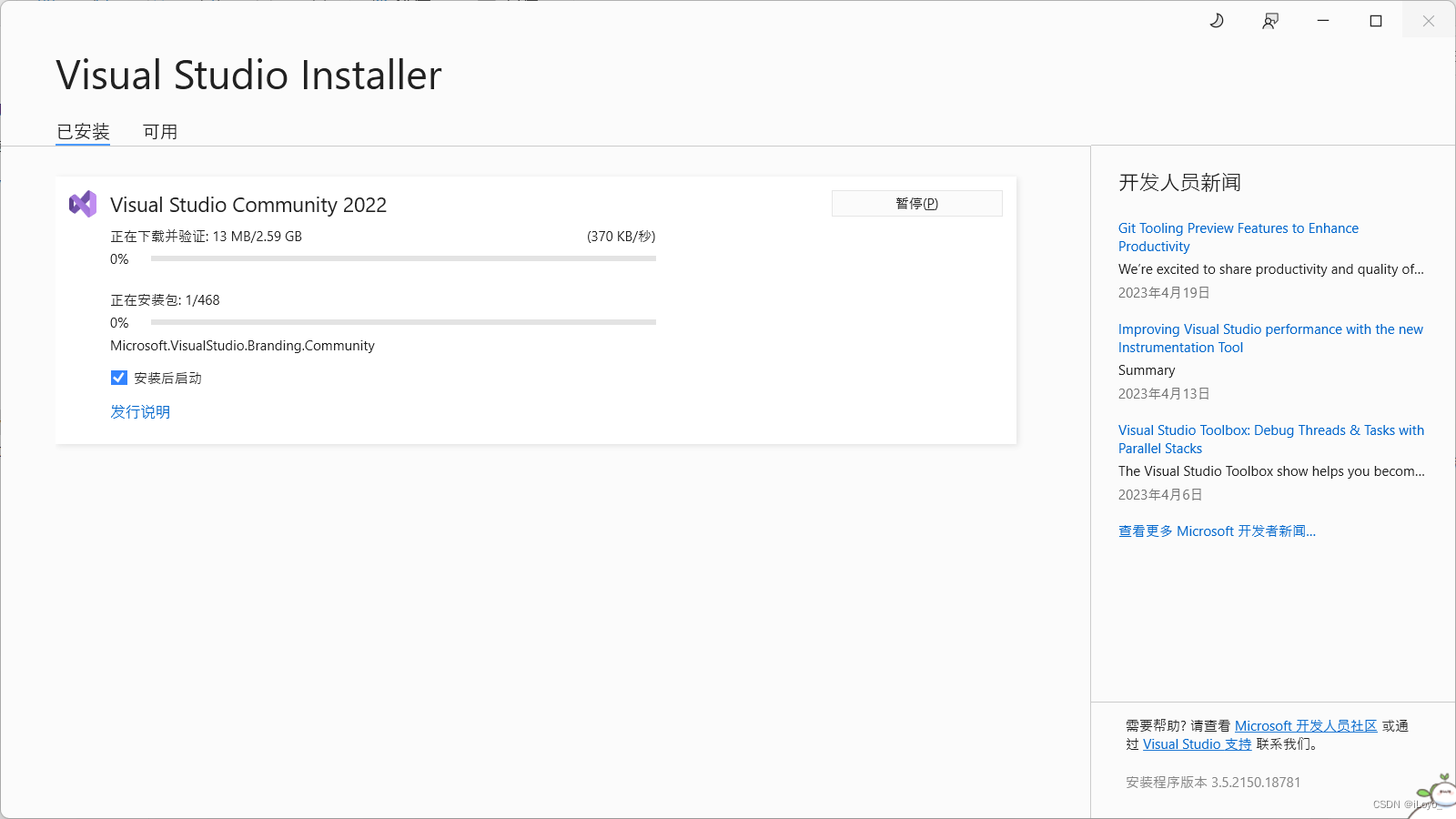Open Microsoft 开发人员社区 link
The image size is (1456, 819).
click(1306, 726)
